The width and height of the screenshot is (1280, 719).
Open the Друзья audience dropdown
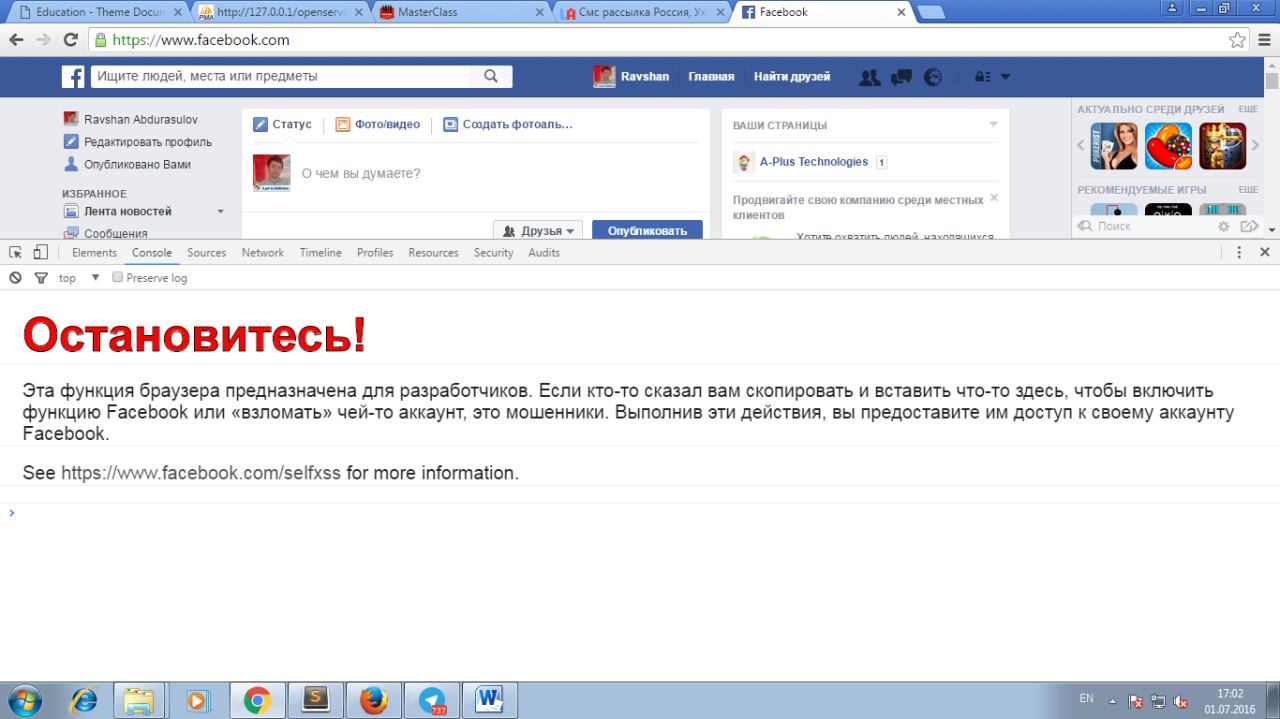tap(539, 231)
